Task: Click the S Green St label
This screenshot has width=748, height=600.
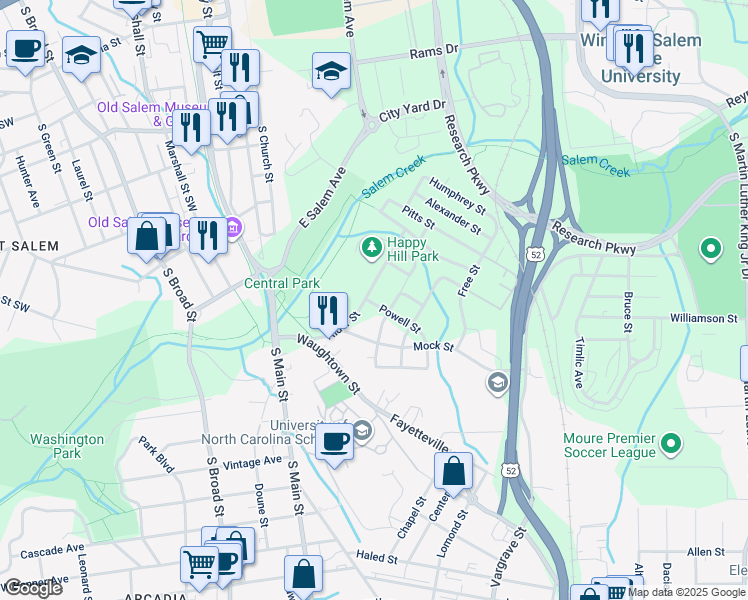Action: (50, 148)
